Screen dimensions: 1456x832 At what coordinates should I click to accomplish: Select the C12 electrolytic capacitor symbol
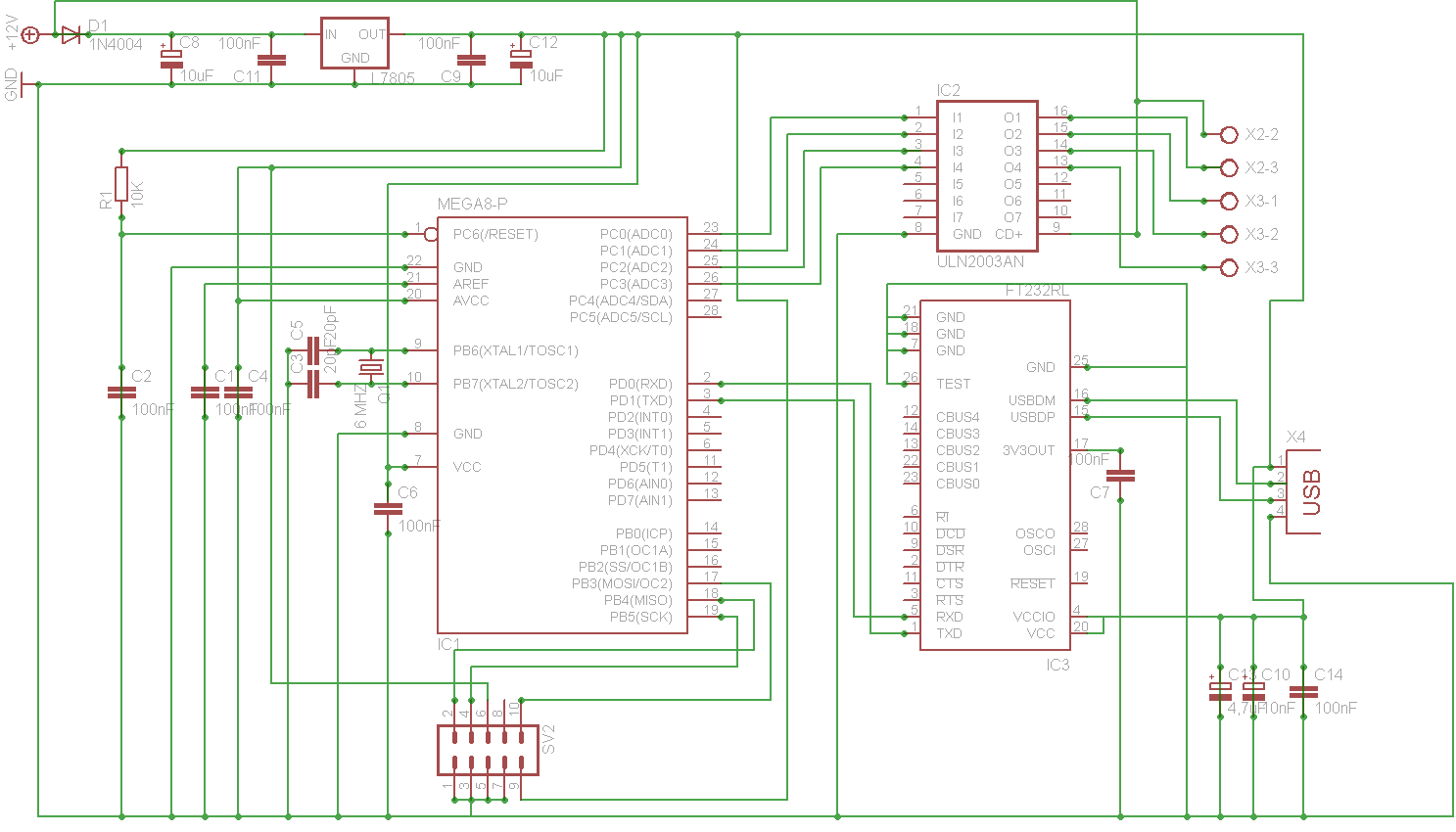click(521, 59)
